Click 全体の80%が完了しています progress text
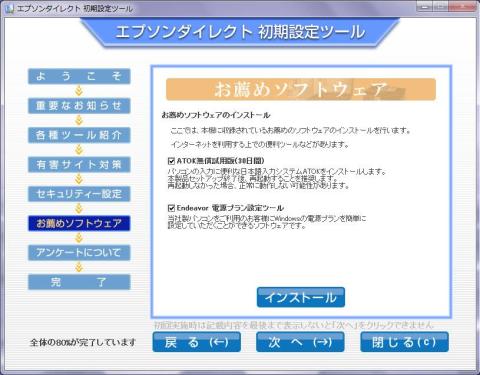 [x=83, y=342]
